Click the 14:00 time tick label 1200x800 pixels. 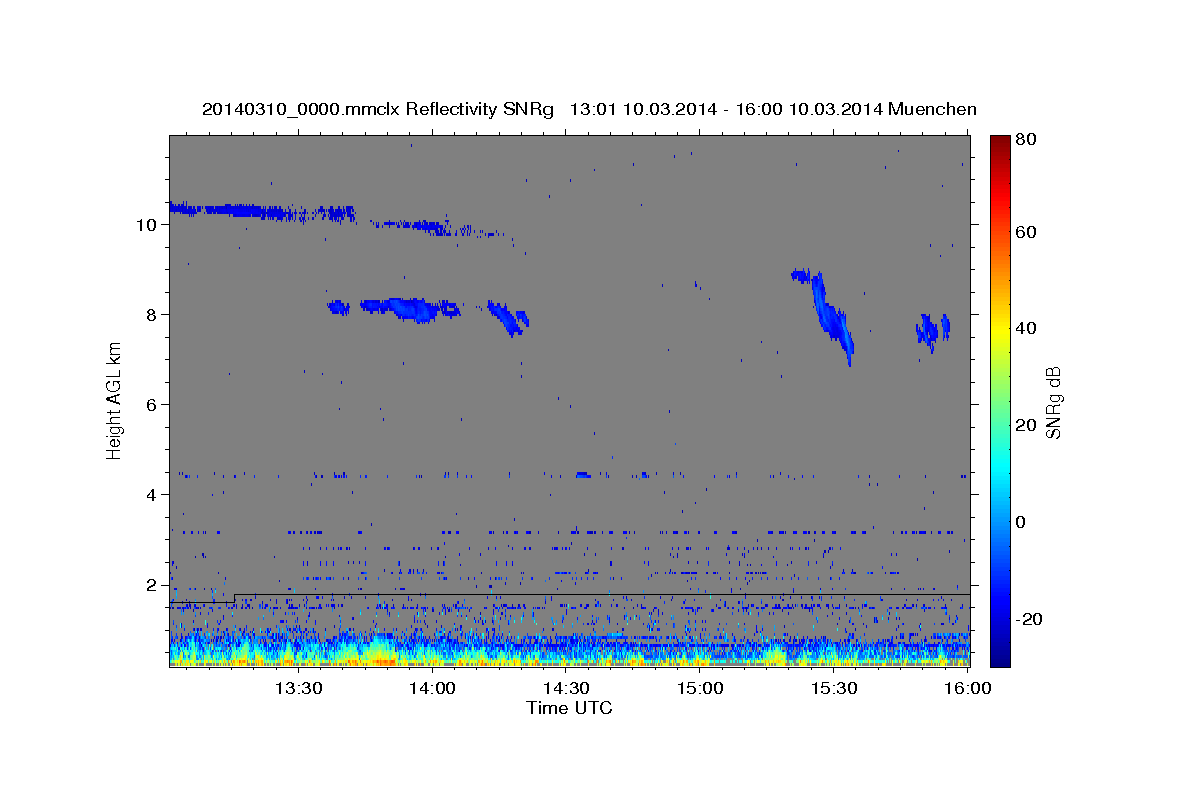pos(432,688)
